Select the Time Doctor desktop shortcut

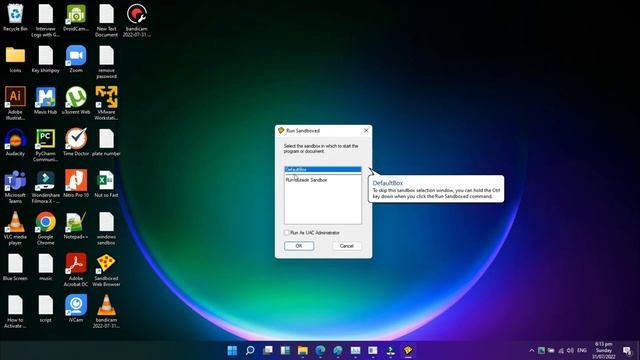[76, 142]
